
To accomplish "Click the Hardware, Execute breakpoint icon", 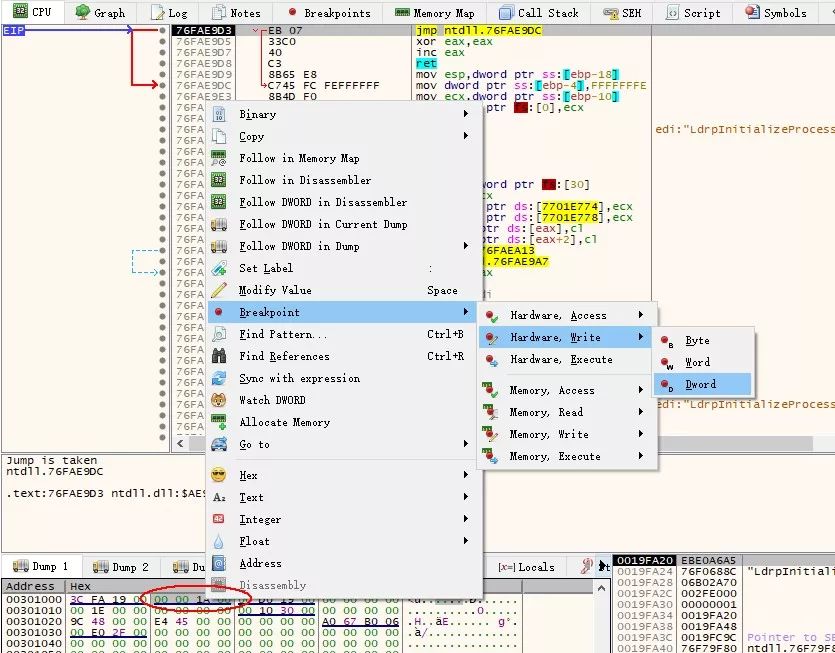I will pos(492,360).
